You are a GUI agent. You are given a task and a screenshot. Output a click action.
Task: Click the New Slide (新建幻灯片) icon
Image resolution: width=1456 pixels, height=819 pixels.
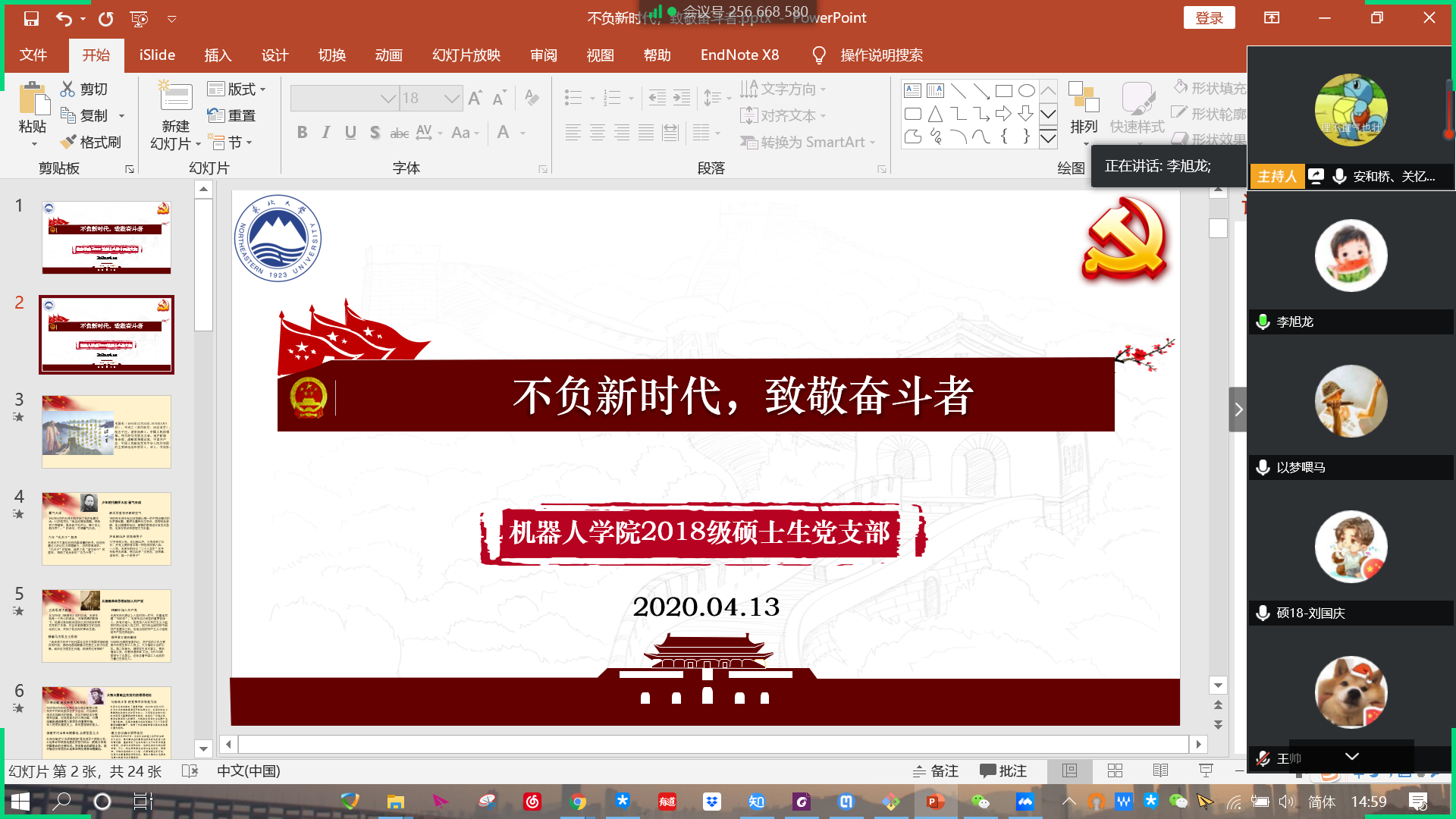(175, 98)
